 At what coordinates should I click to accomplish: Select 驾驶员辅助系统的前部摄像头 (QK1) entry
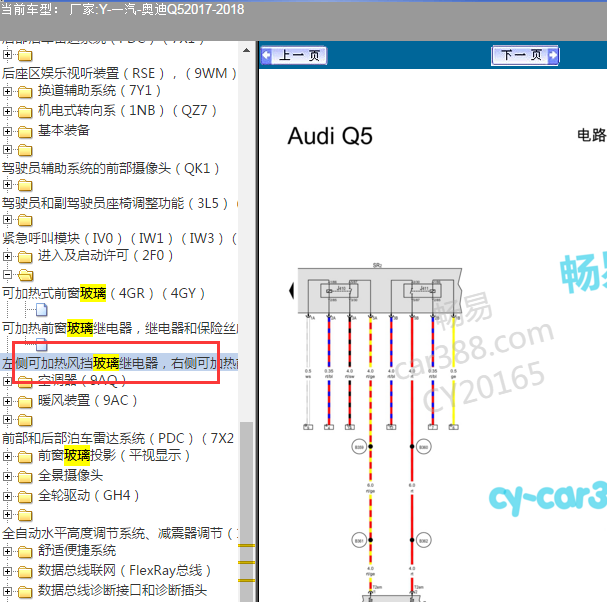coord(111,169)
